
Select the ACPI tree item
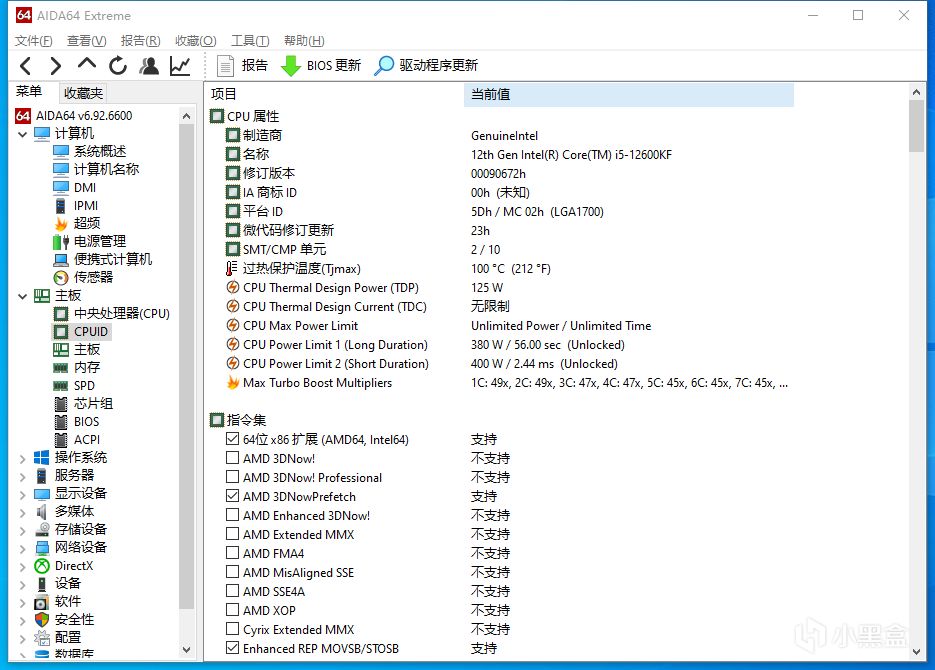click(x=77, y=439)
